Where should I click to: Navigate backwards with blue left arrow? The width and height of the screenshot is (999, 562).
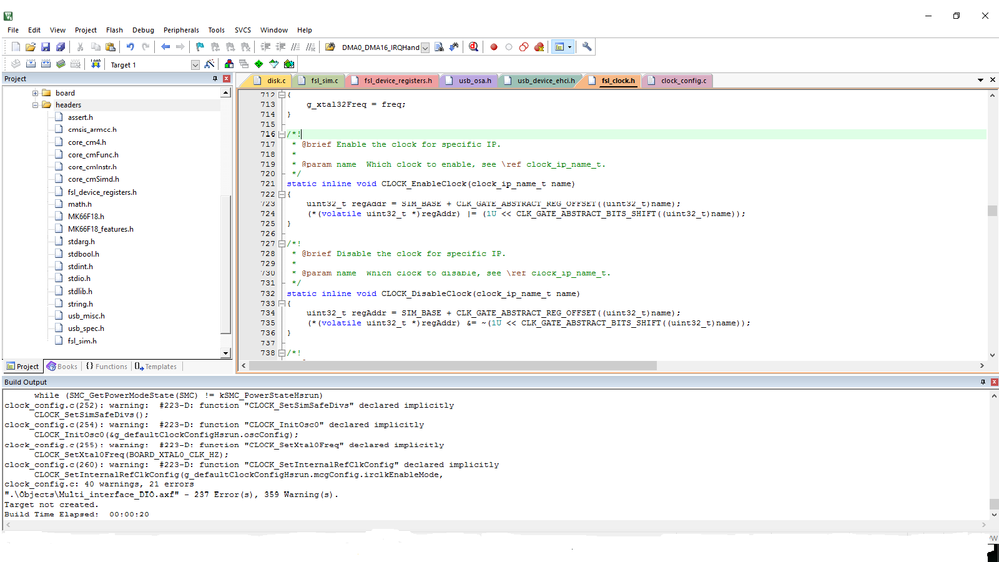pos(166,47)
